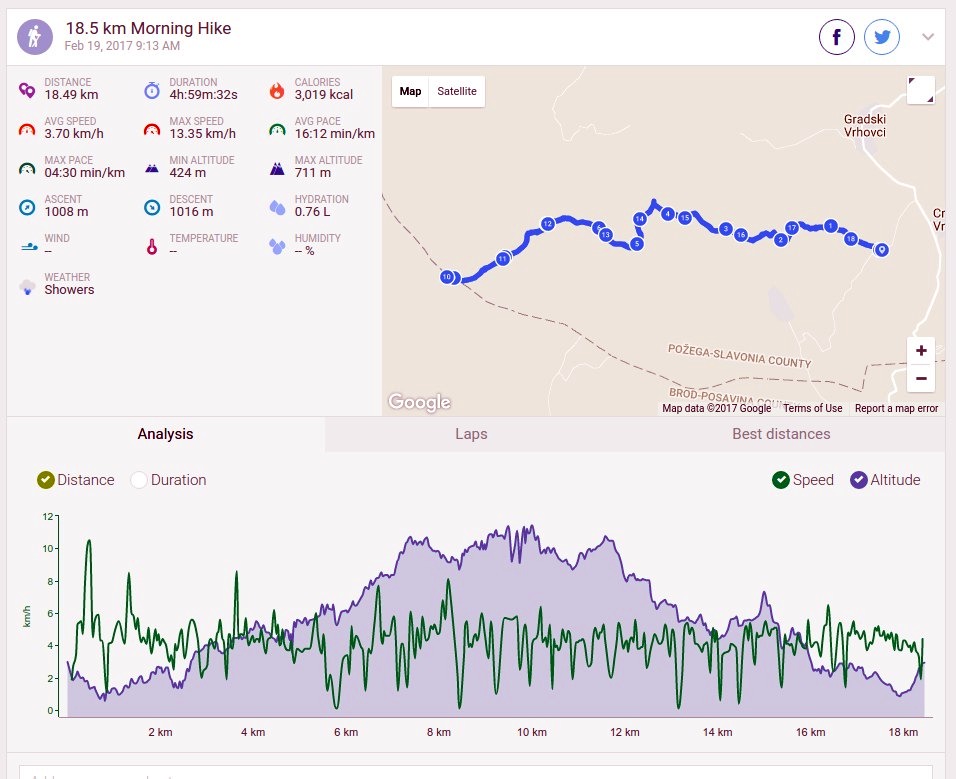Switch map to Satellite view

coord(457,91)
